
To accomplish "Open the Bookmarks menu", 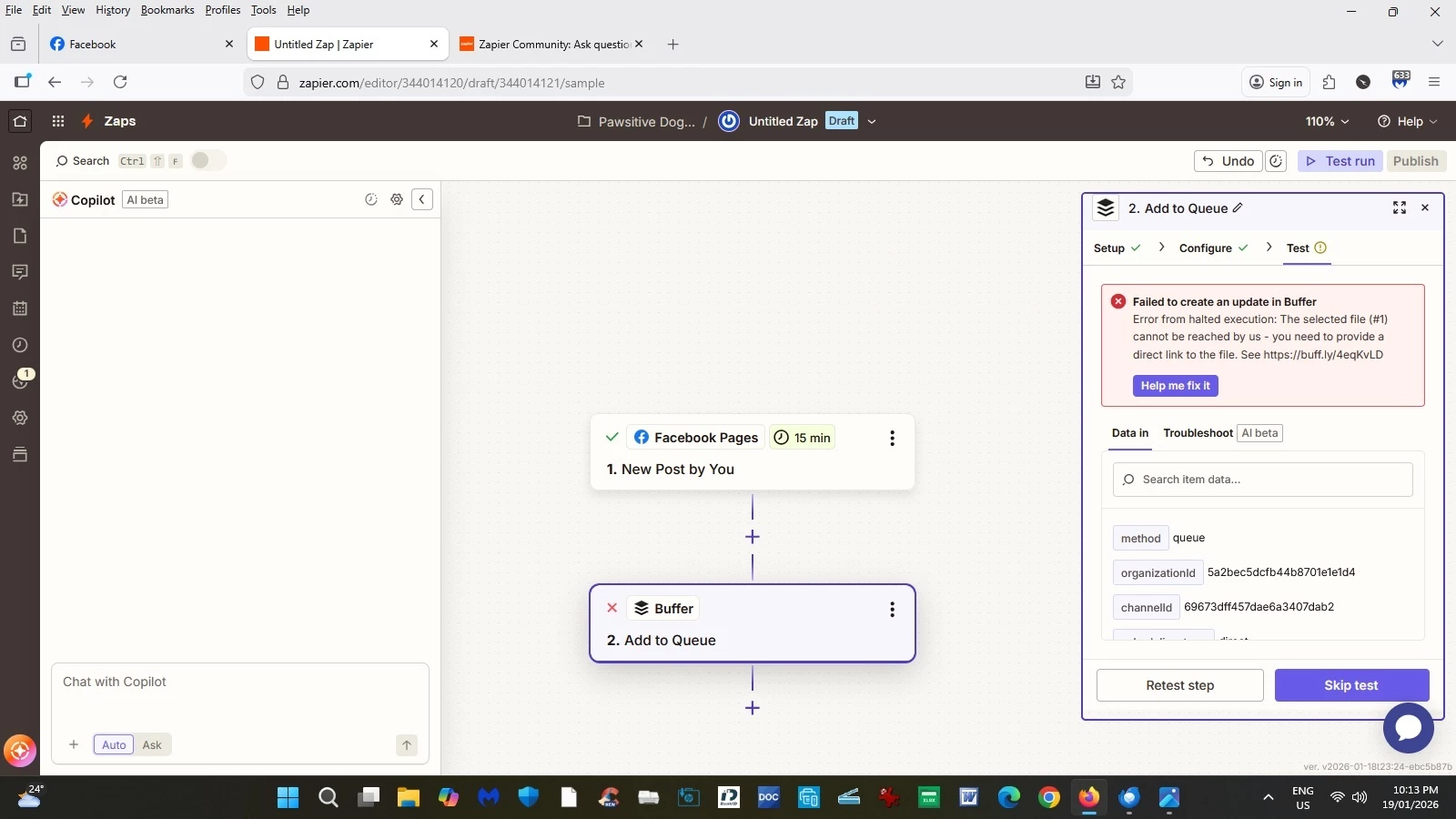I will [167, 10].
